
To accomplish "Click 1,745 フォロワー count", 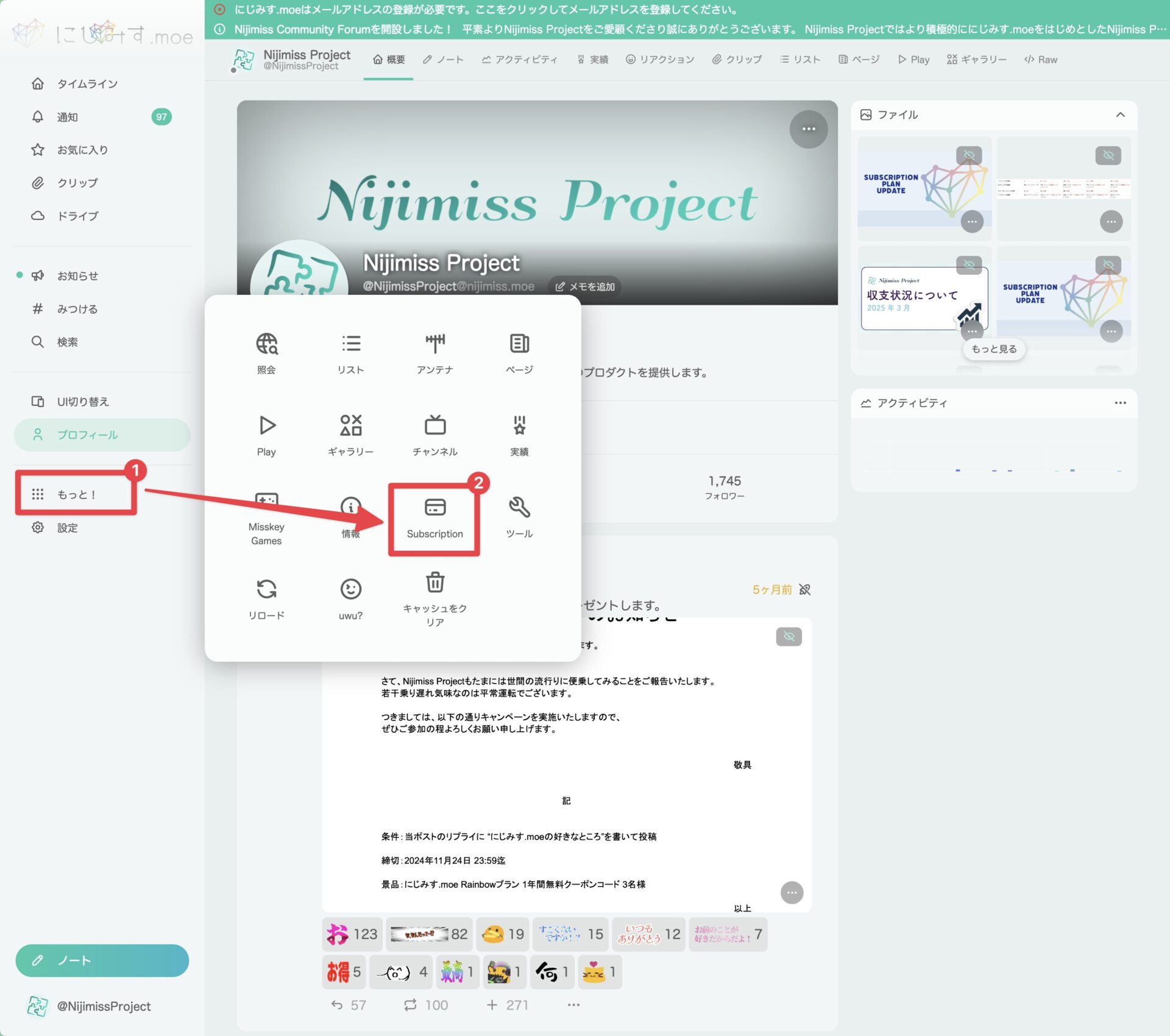I will [x=725, y=488].
